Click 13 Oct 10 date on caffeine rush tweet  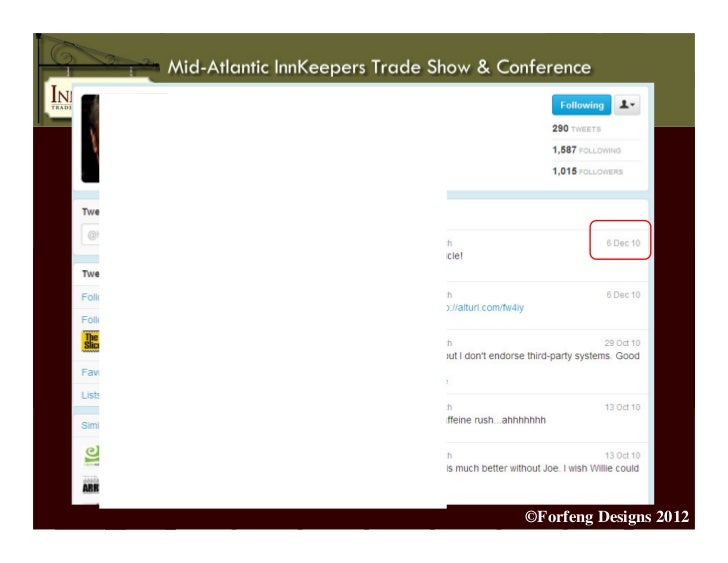click(622, 407)
